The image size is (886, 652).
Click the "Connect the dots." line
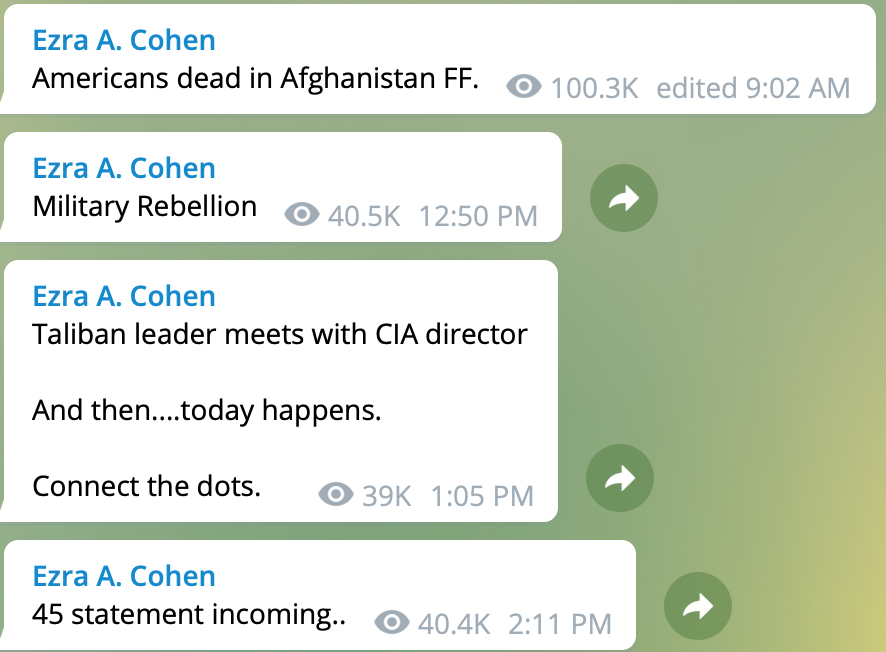pyautogui.click(x=146, y=486)
